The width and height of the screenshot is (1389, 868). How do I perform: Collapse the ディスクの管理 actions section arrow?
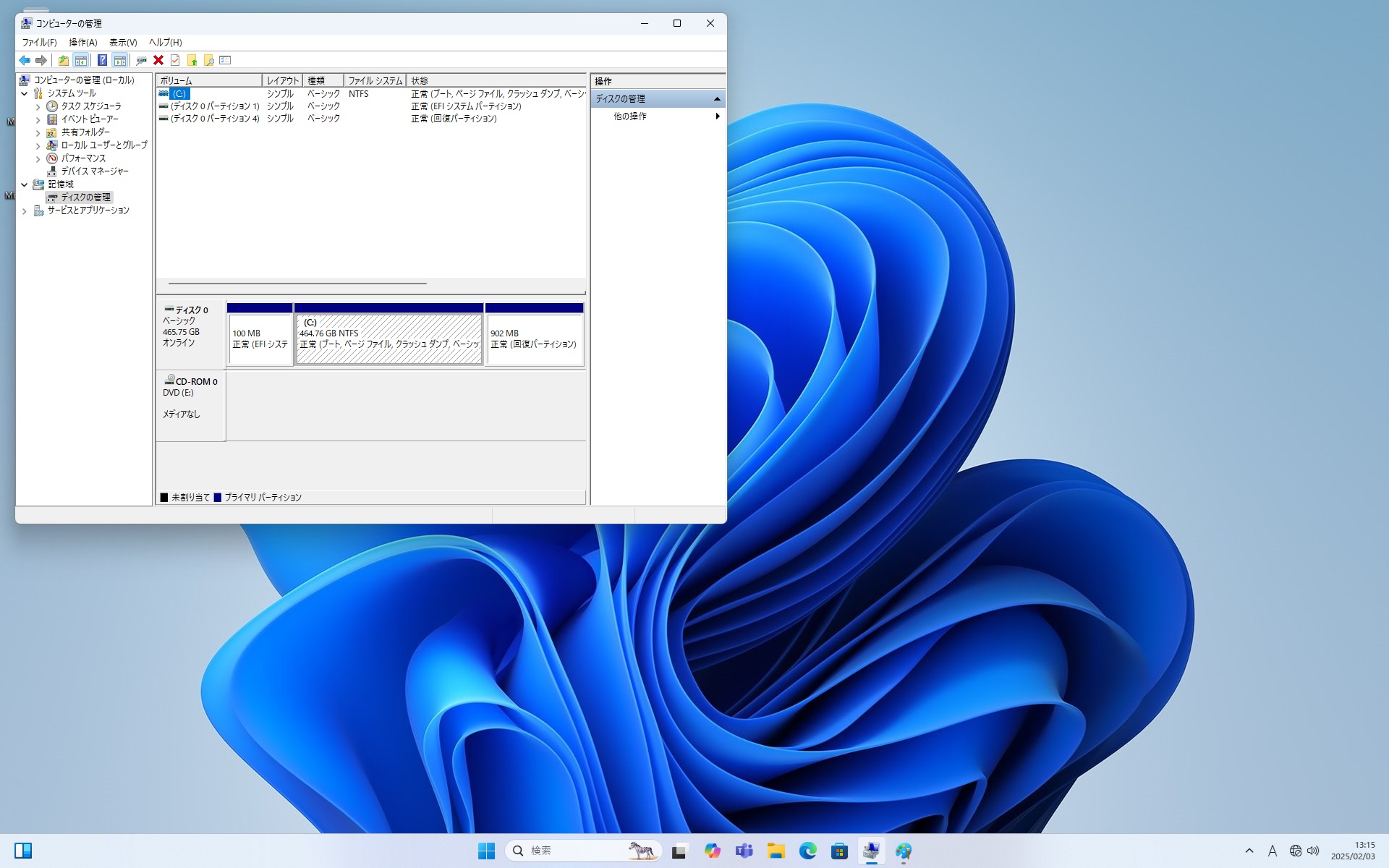(717, 99)
